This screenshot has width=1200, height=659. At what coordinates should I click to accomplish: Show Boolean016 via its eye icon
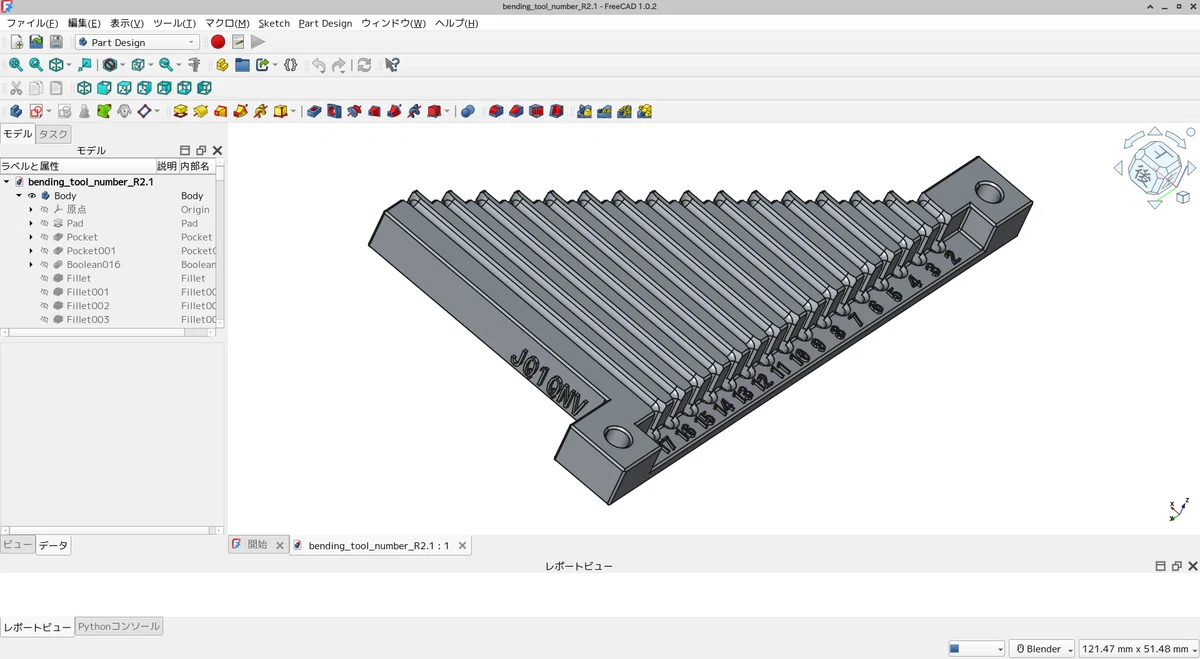(44, 265)
